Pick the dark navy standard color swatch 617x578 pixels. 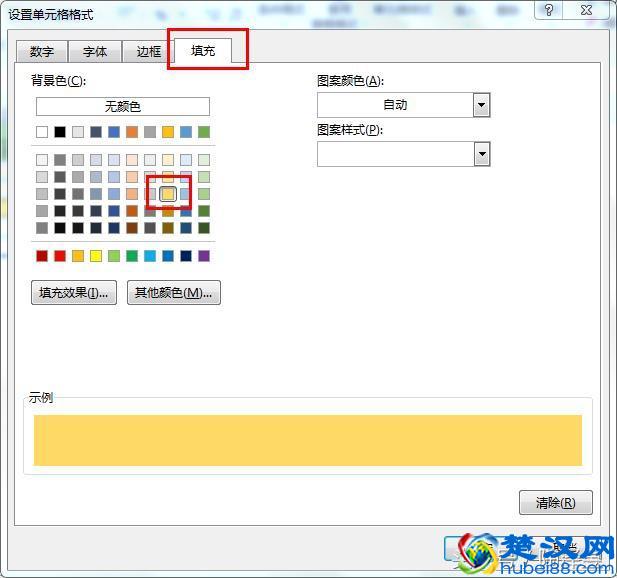point(186,256)
